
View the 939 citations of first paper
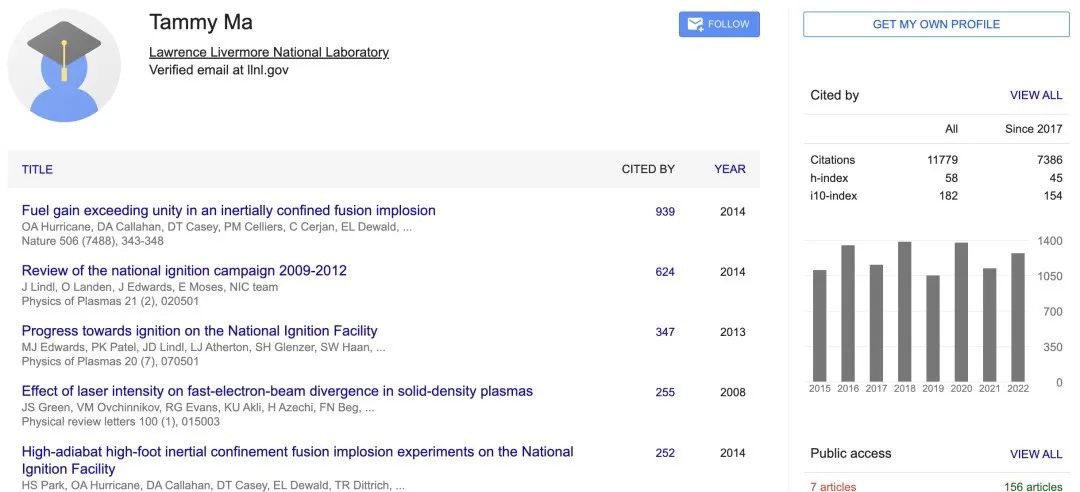664,212
